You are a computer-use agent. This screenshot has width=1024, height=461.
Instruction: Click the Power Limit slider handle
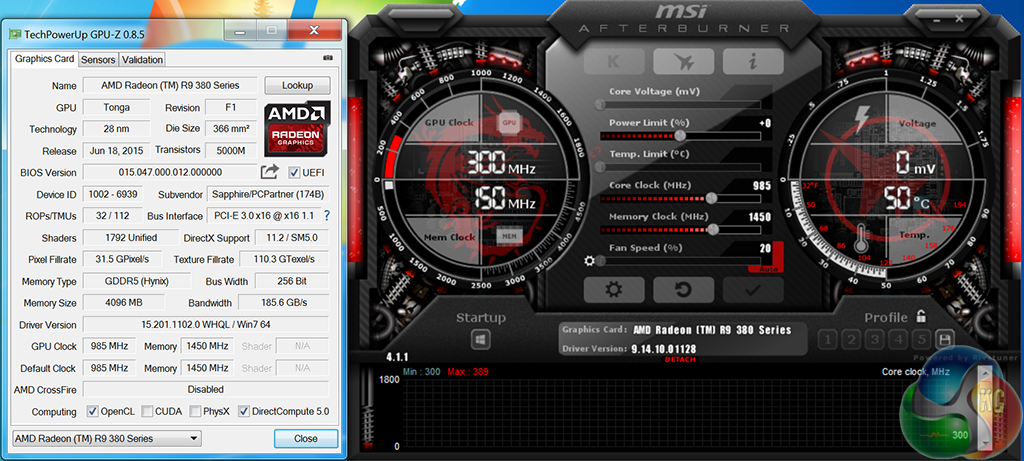(x=680, y=136)
